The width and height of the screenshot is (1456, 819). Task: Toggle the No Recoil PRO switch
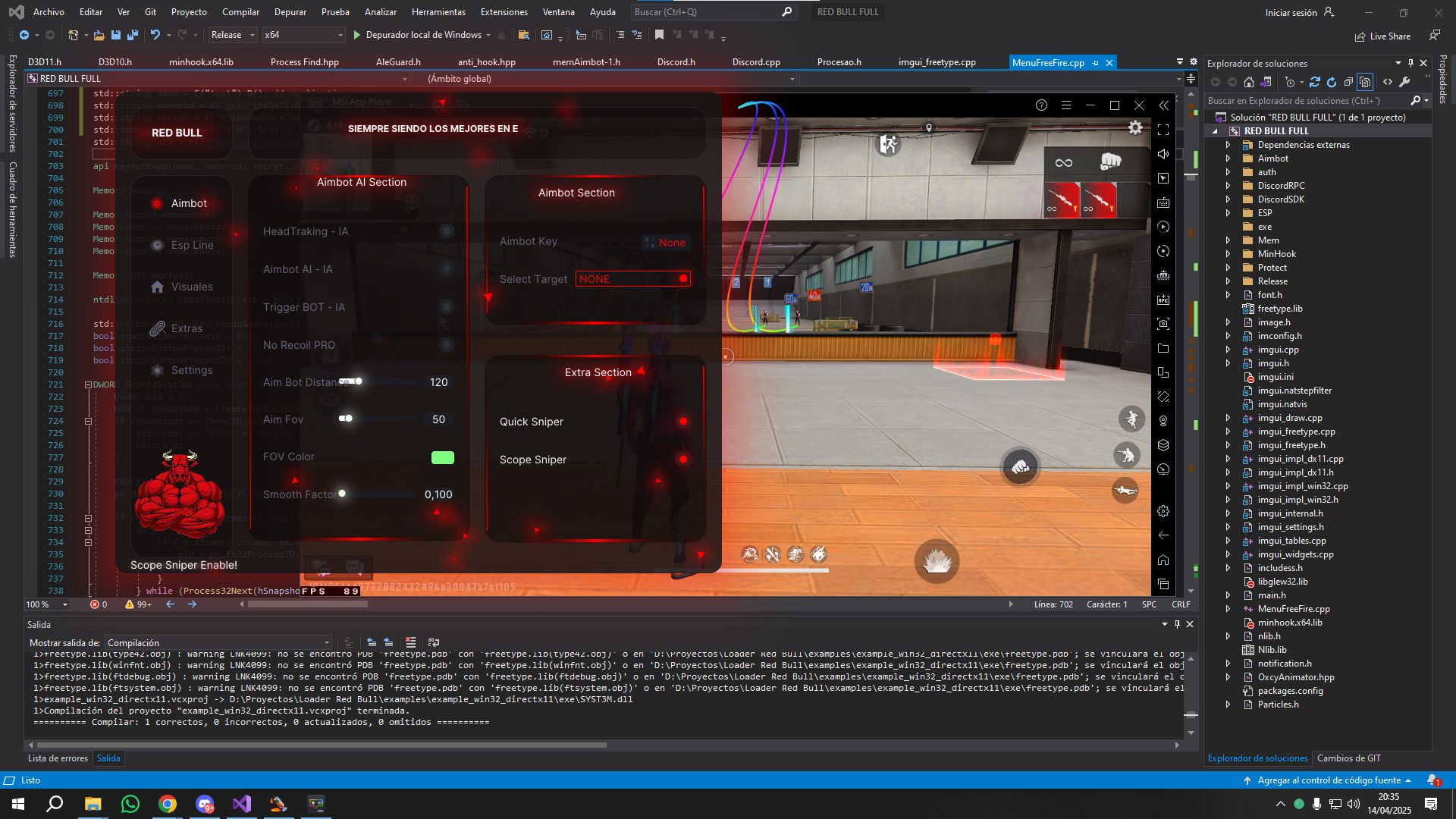447,345
